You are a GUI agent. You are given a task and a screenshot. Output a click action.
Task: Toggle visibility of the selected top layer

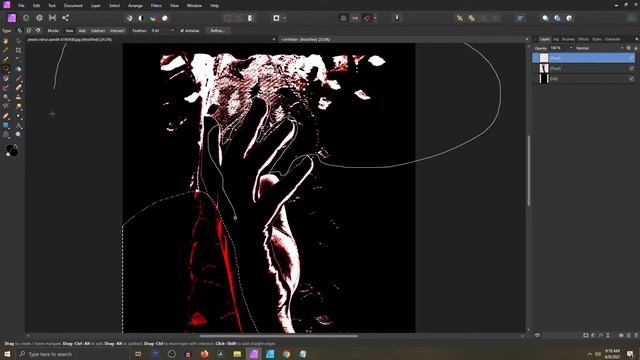point(631,58)
